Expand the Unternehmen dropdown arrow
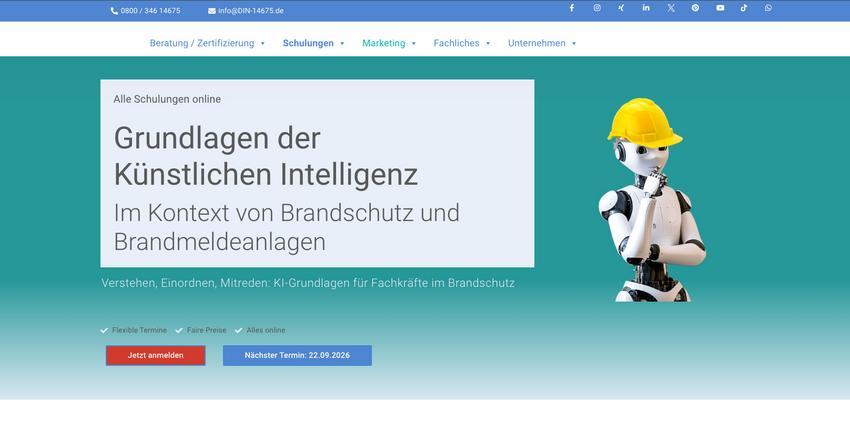Viewport: 850px width, 440px height. point(574,44)
